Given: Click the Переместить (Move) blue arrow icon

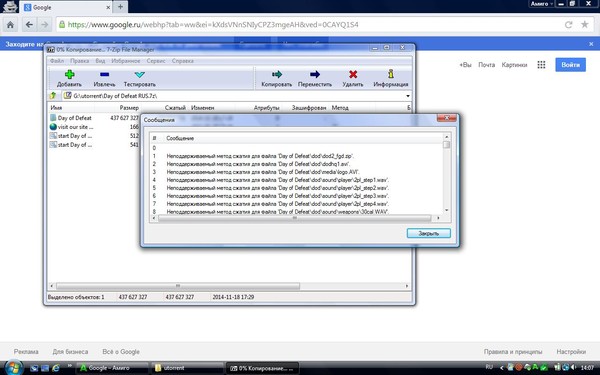Looking at the screenshot, I should point(315,74).
